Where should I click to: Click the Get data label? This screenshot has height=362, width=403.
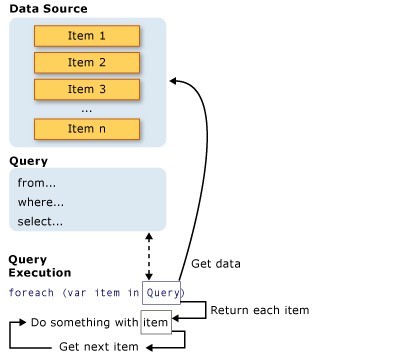point(216,264)
